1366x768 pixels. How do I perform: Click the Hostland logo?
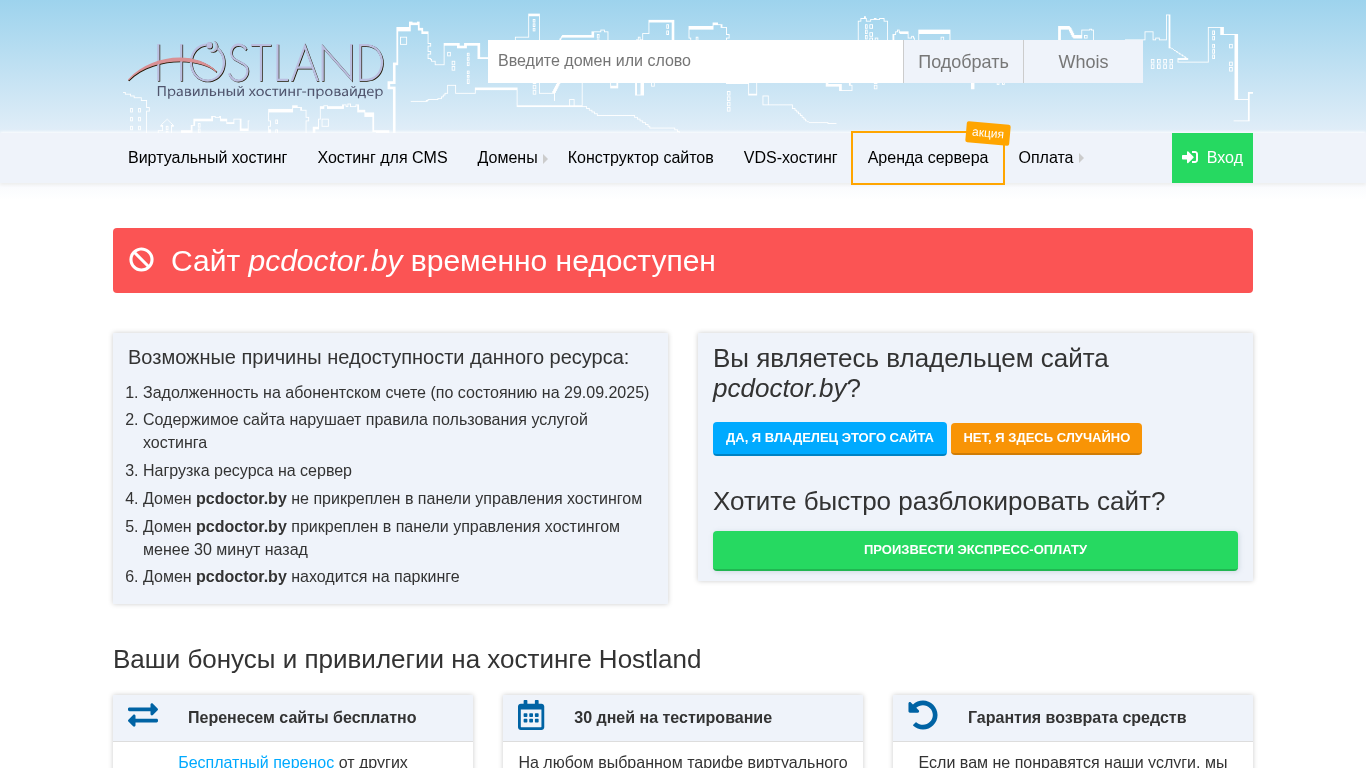(256, 69)
